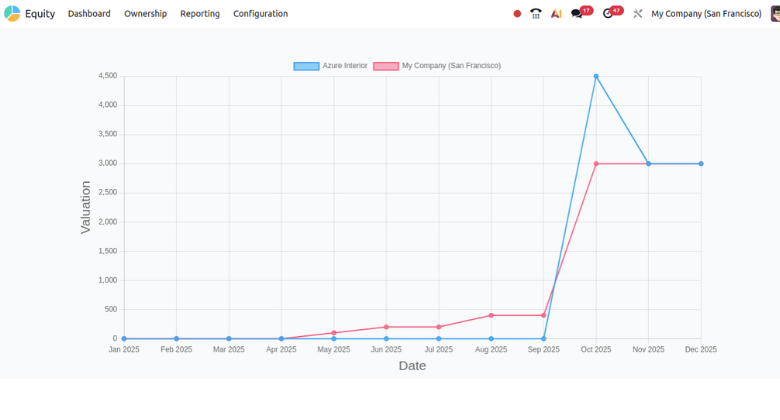
Task: Click the blue Azure Interior legend swatch
Action: 306,66
